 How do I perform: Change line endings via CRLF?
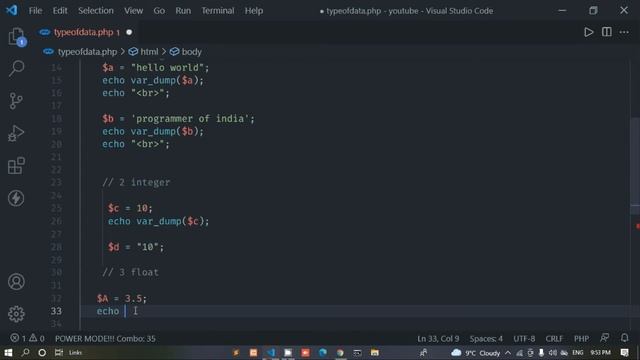554,338
